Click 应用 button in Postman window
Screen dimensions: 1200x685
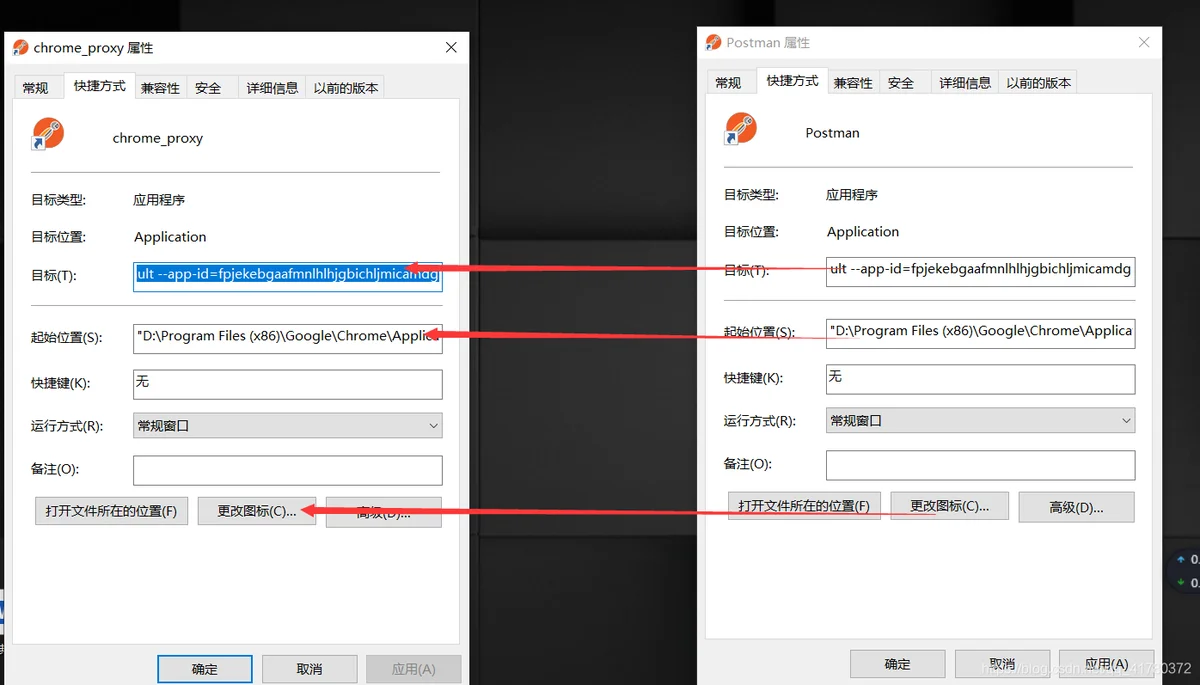click(1107, 664)
